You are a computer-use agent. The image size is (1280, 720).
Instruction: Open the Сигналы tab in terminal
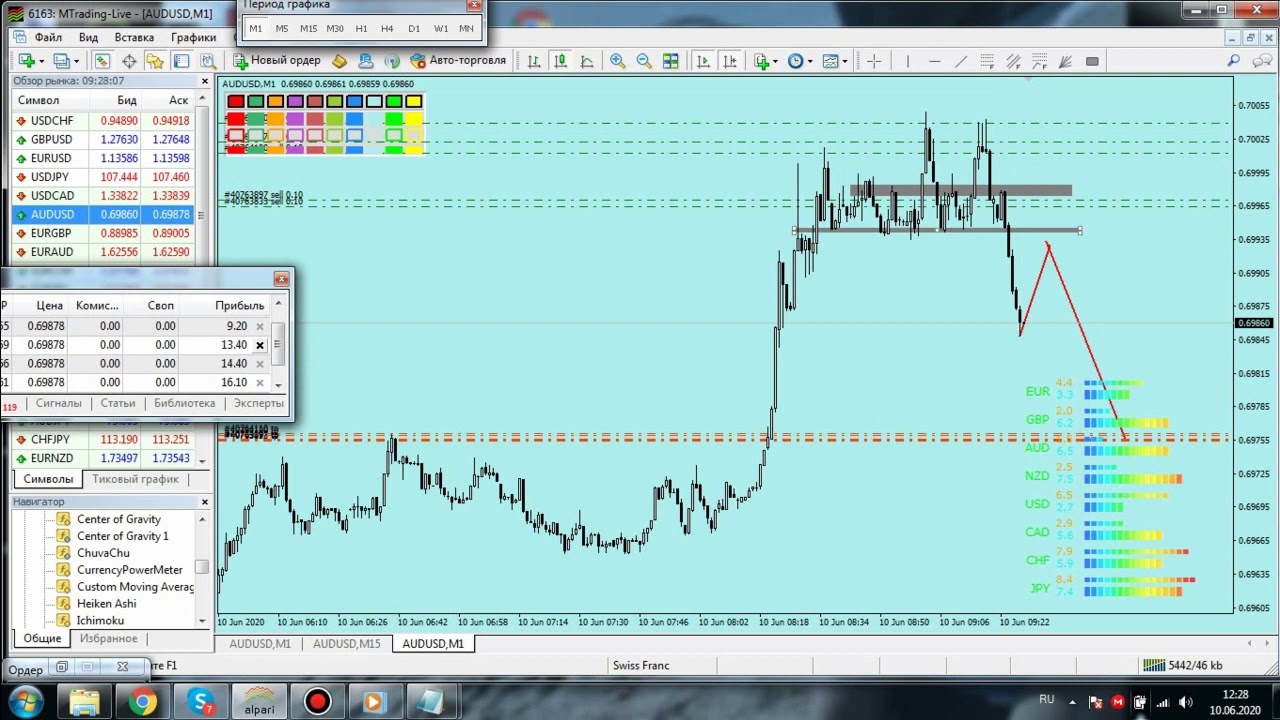tap(58, 403)
